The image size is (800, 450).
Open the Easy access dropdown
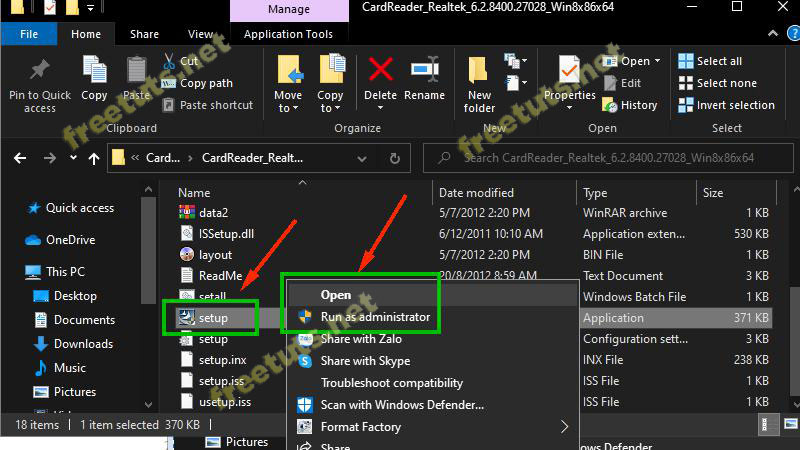[x=516, y=83]
